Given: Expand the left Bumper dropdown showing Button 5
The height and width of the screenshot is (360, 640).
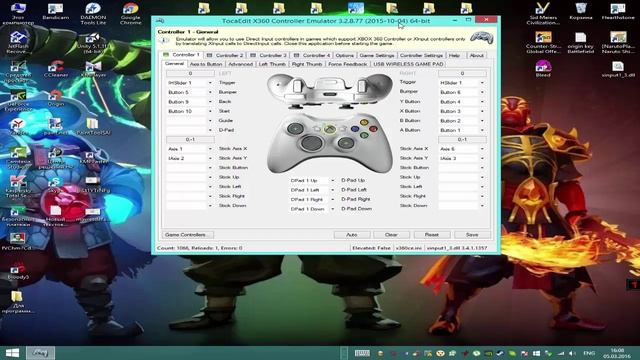Looking at the screenshot, I should coord(210,92).
